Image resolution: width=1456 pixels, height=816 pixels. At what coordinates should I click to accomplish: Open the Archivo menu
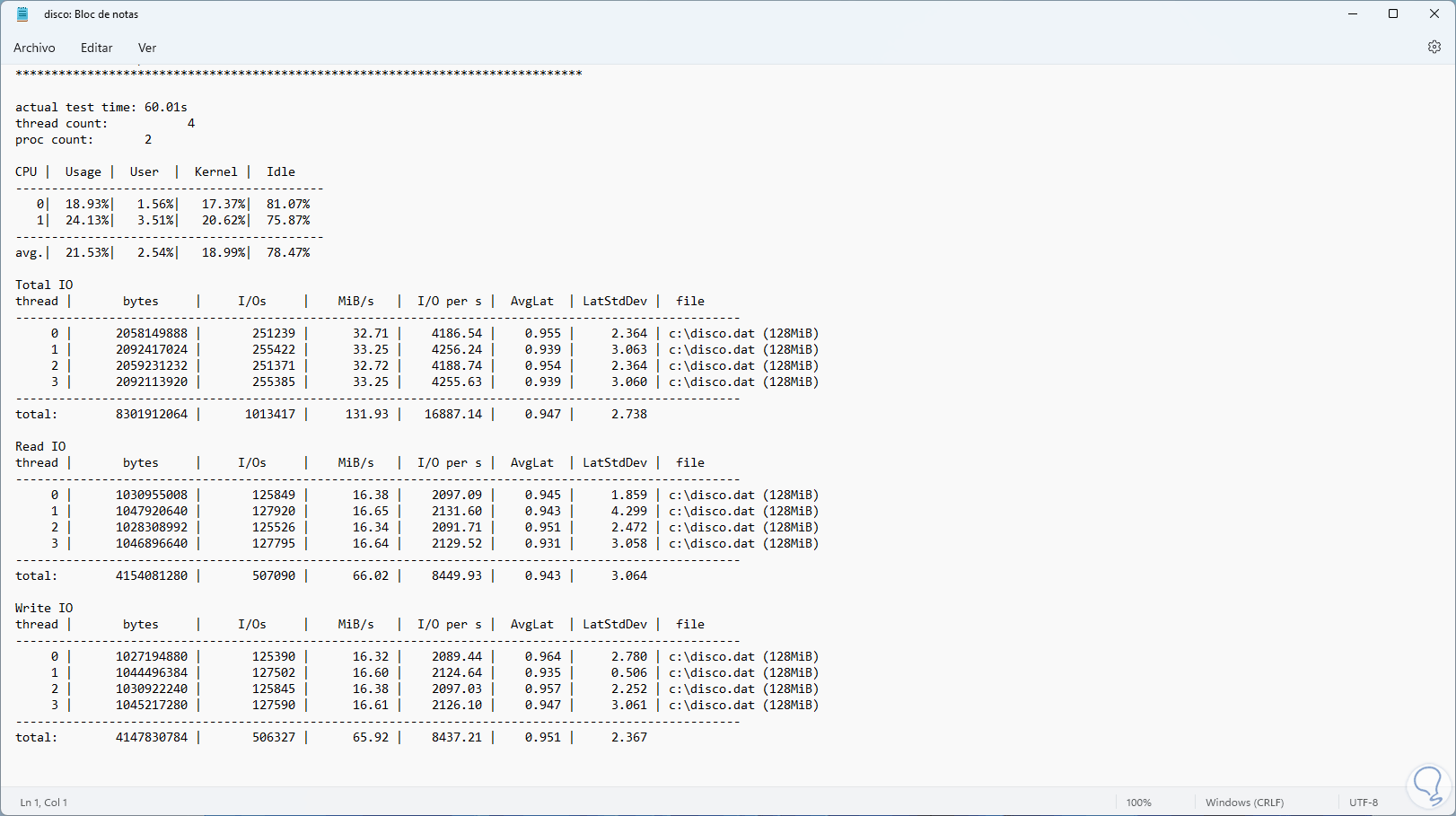point(34,48)
